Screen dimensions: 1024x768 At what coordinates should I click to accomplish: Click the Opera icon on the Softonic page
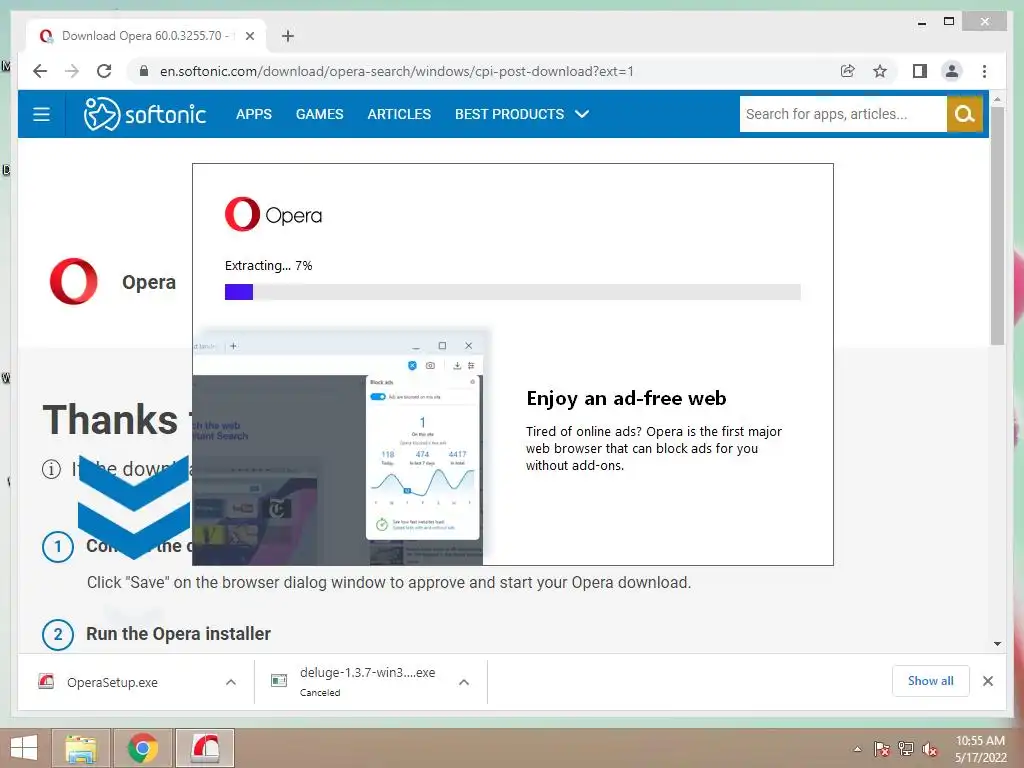tap(74, 281)
